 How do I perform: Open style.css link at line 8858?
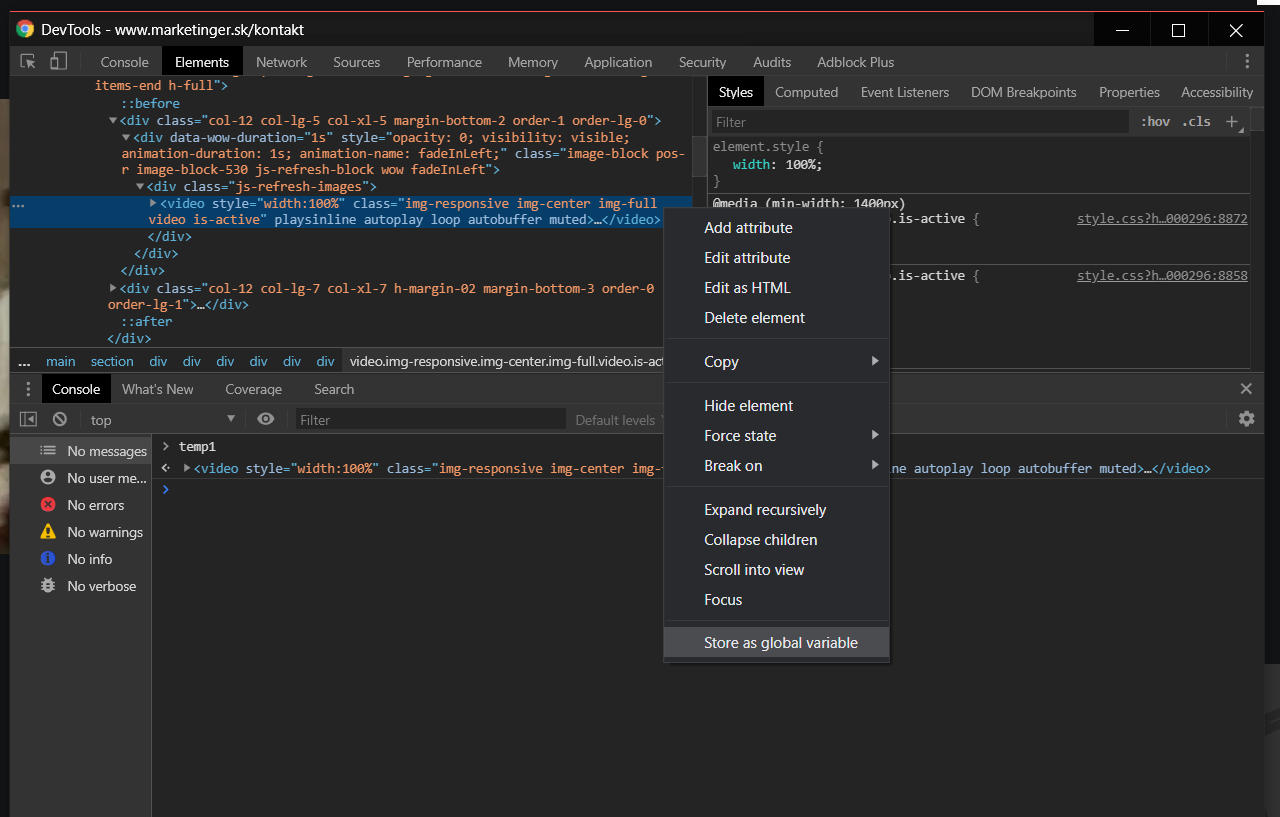click(x=1162, y=276)
